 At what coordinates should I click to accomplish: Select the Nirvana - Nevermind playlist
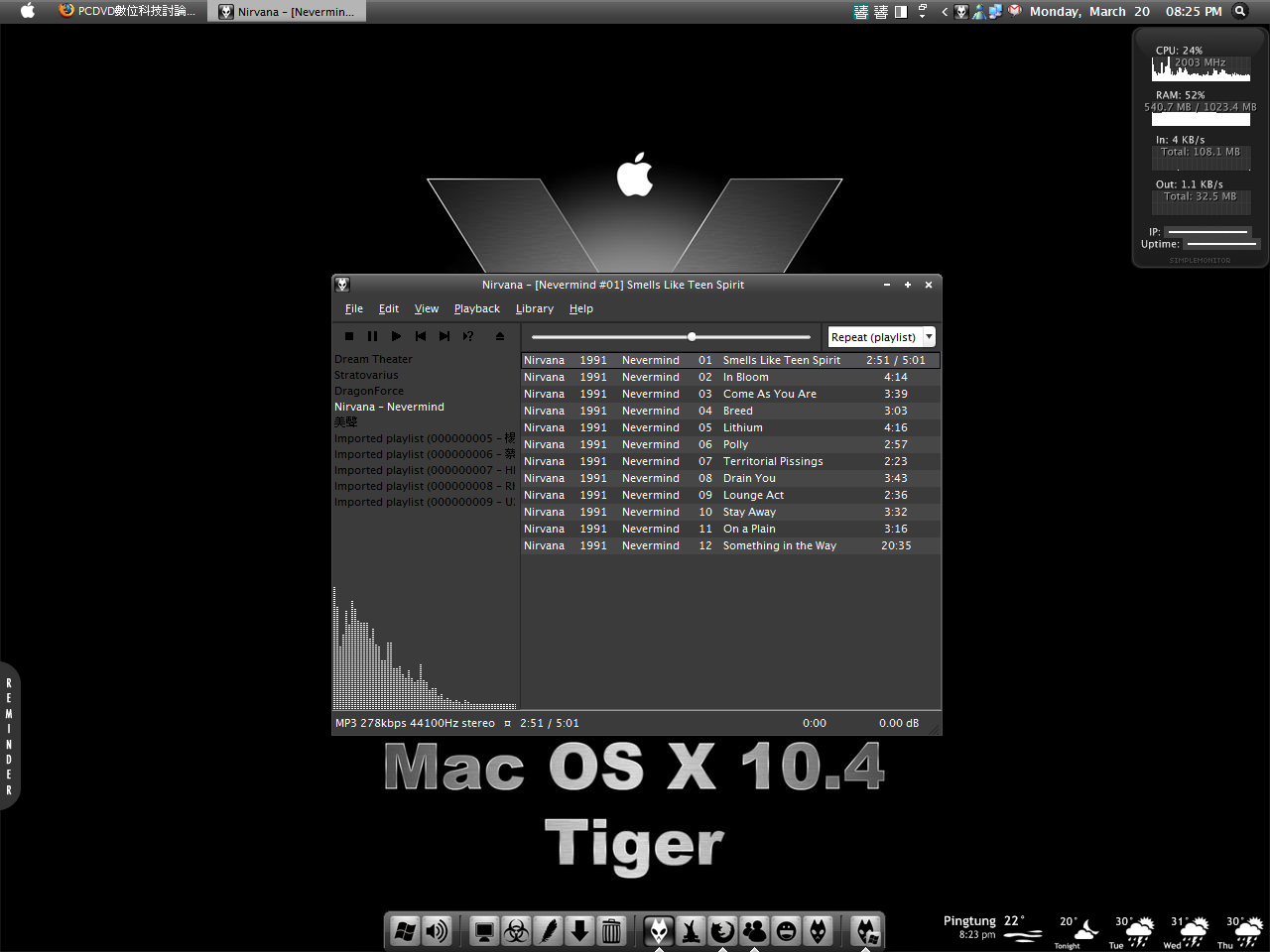[x=389, y=407]
